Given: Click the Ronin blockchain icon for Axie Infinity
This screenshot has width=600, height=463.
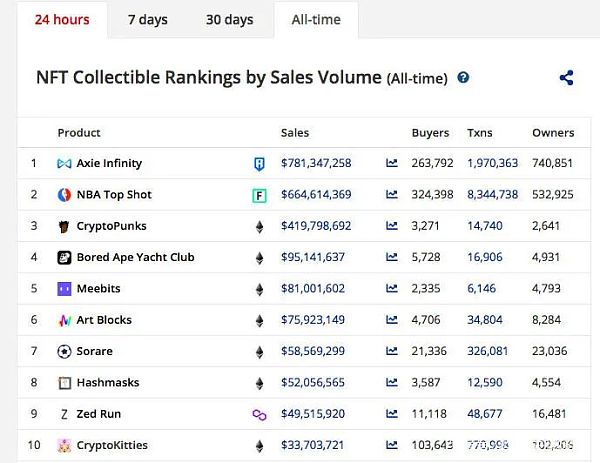Looking at the screenshot, I should pos(259,163).
